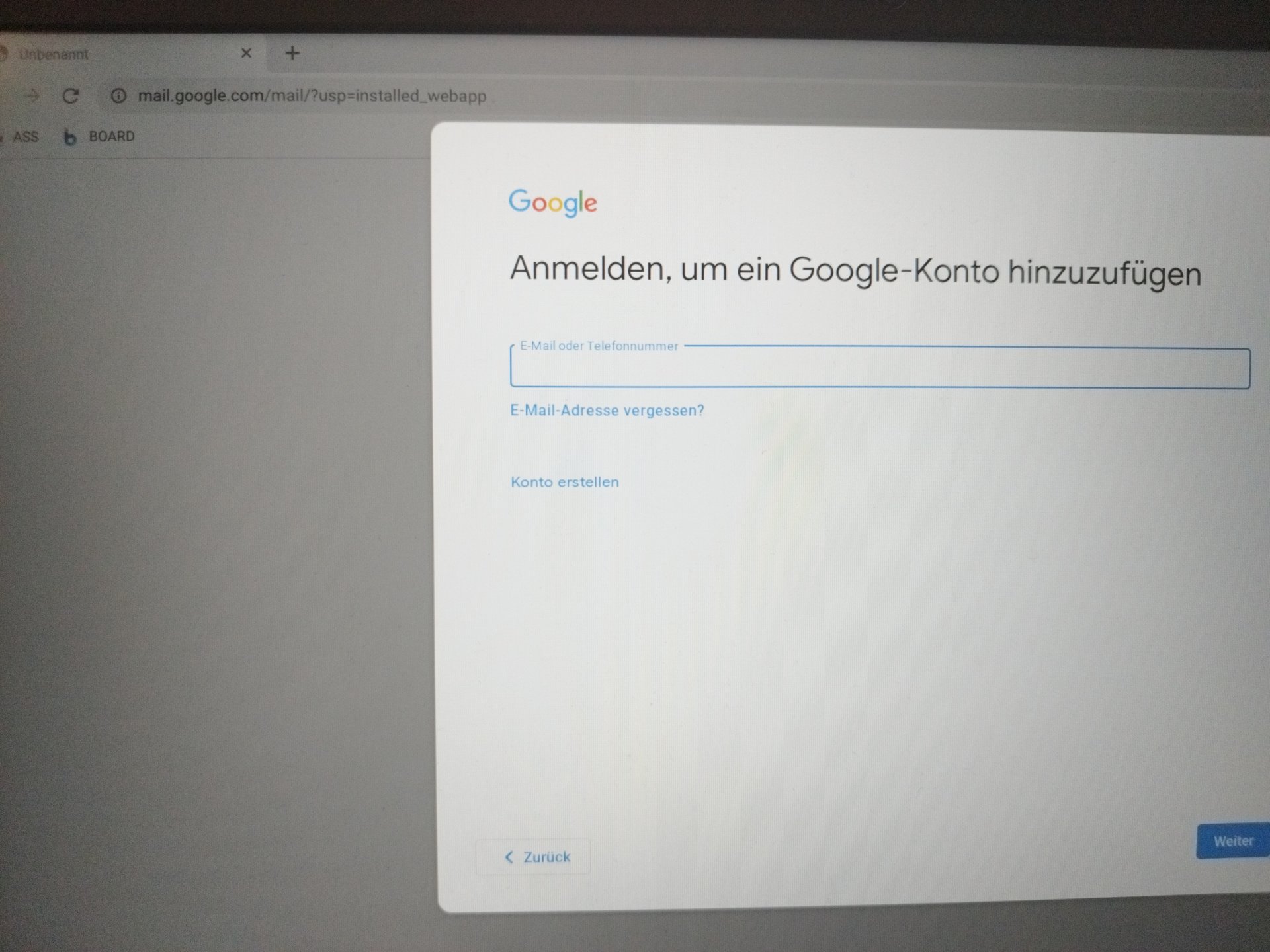Open the ASS bookmark
This screenshot has height=952, width=1270.
coord(25,137)
